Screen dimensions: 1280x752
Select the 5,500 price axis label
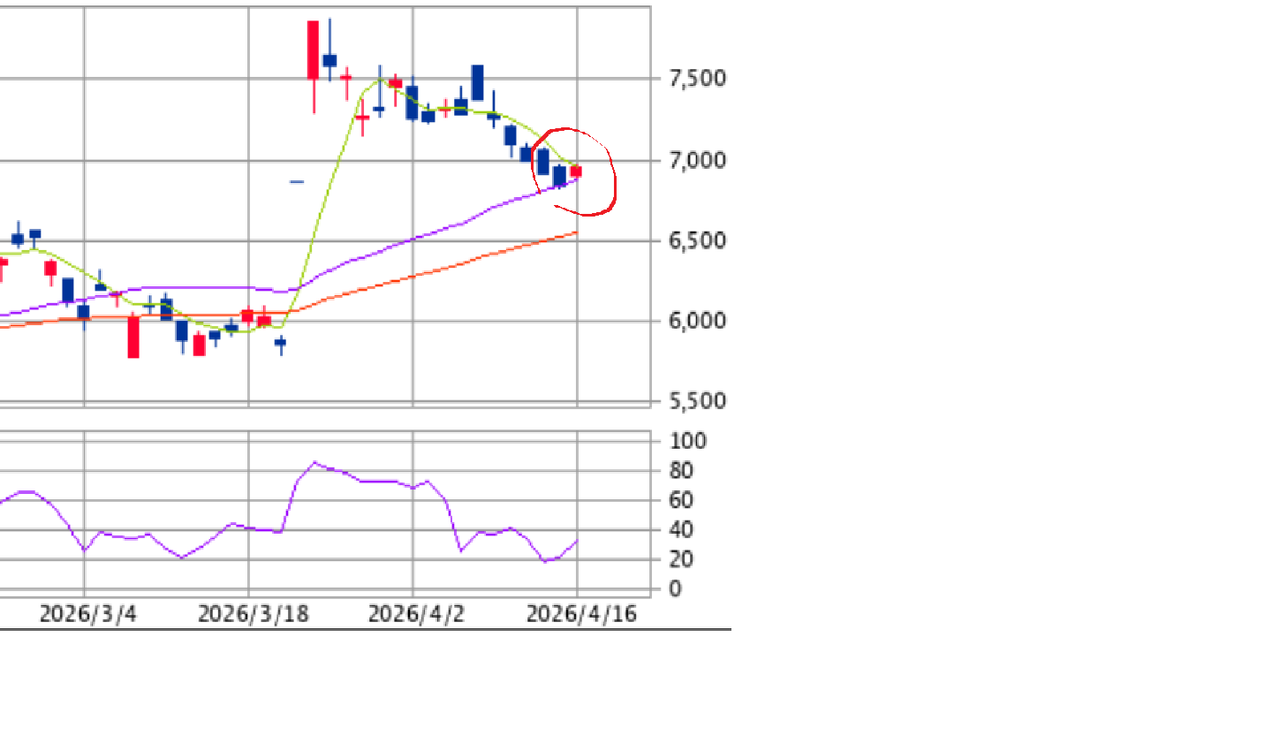tap(697, 401)
